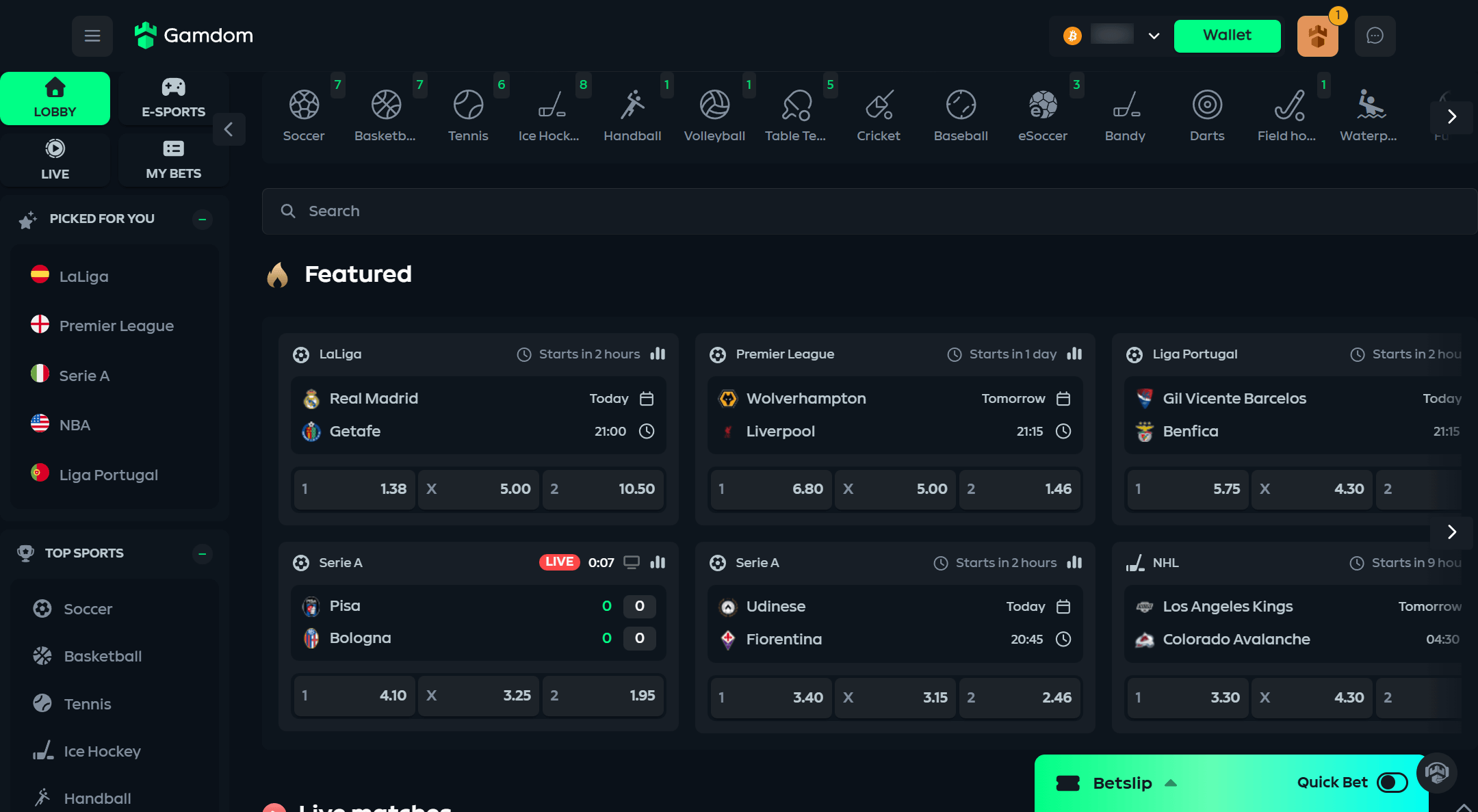Collapse the left sidebar with chevron

(229, 129)
